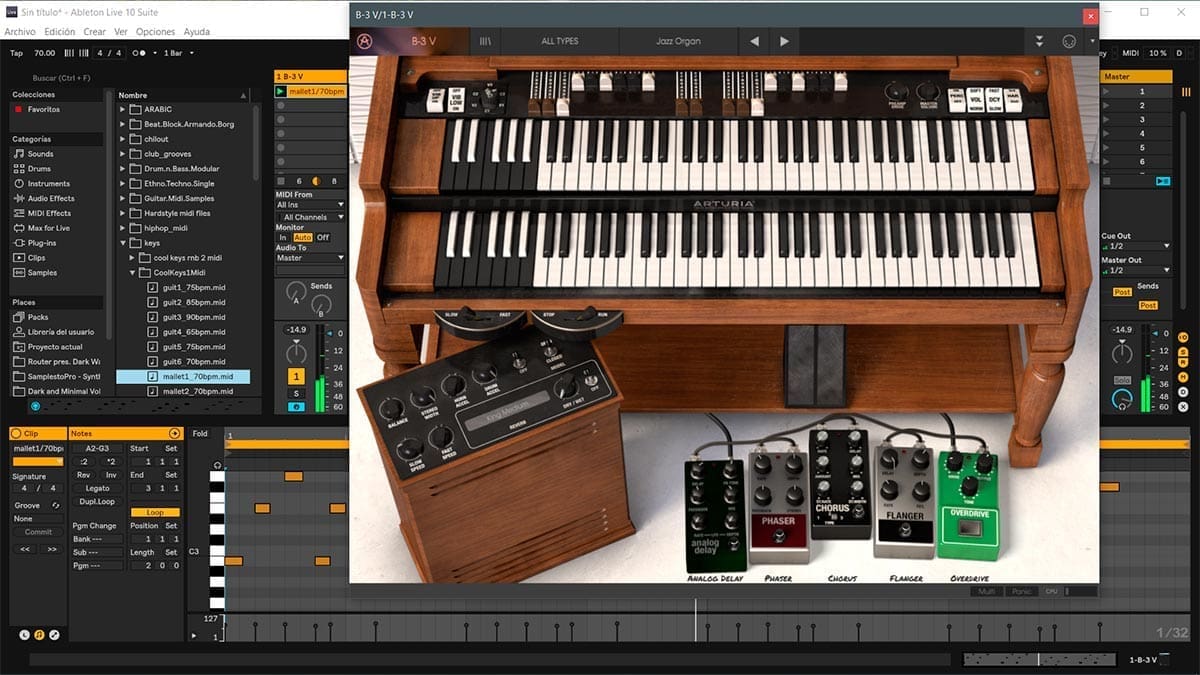Image resolution: width=1200 pixels, height=675 pixels.
Task: Click the Rev button
Action: point(84,475)
